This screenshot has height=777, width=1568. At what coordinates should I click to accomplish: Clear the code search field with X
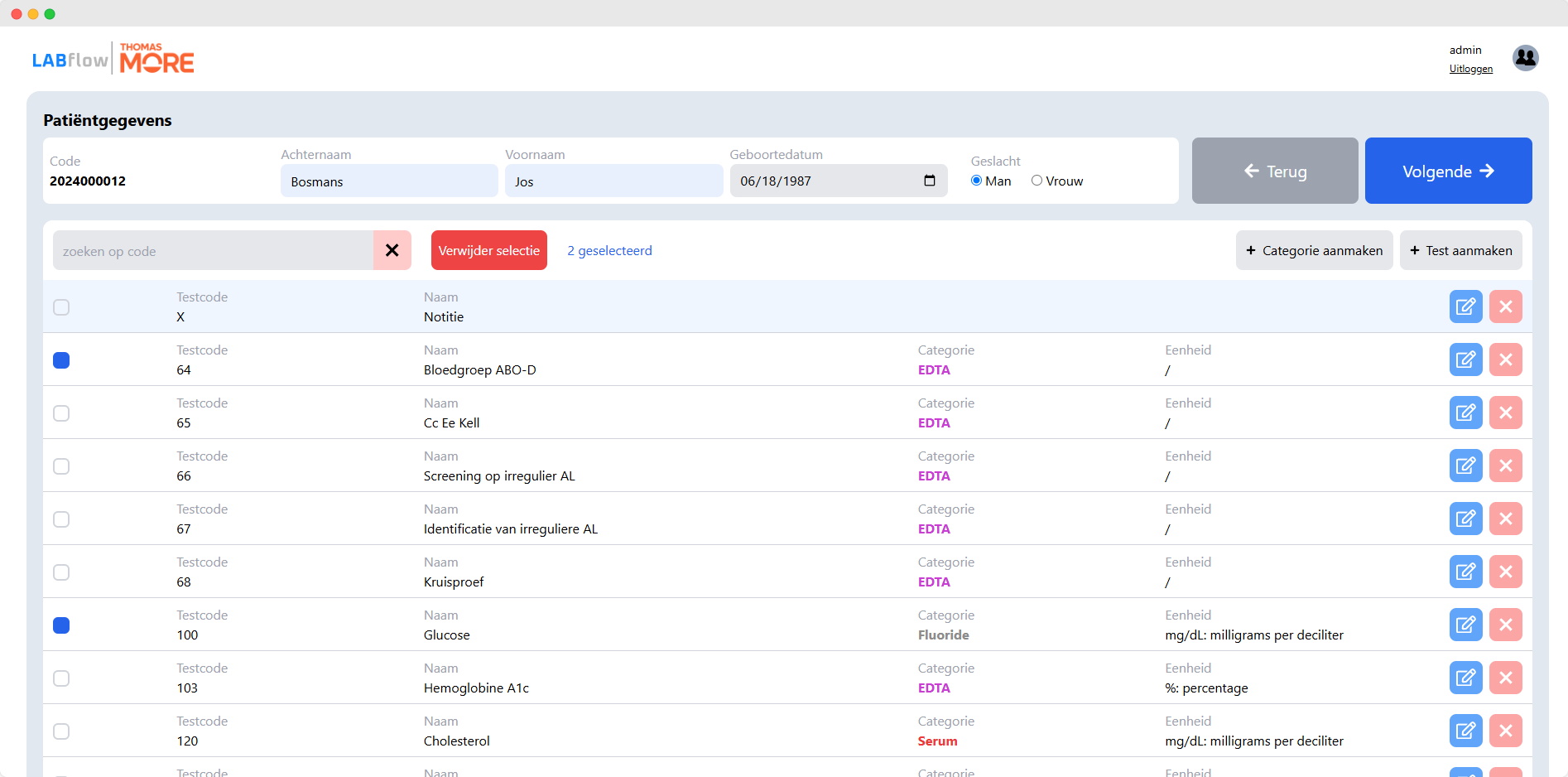pyautogui.click(x=392, y=250)
